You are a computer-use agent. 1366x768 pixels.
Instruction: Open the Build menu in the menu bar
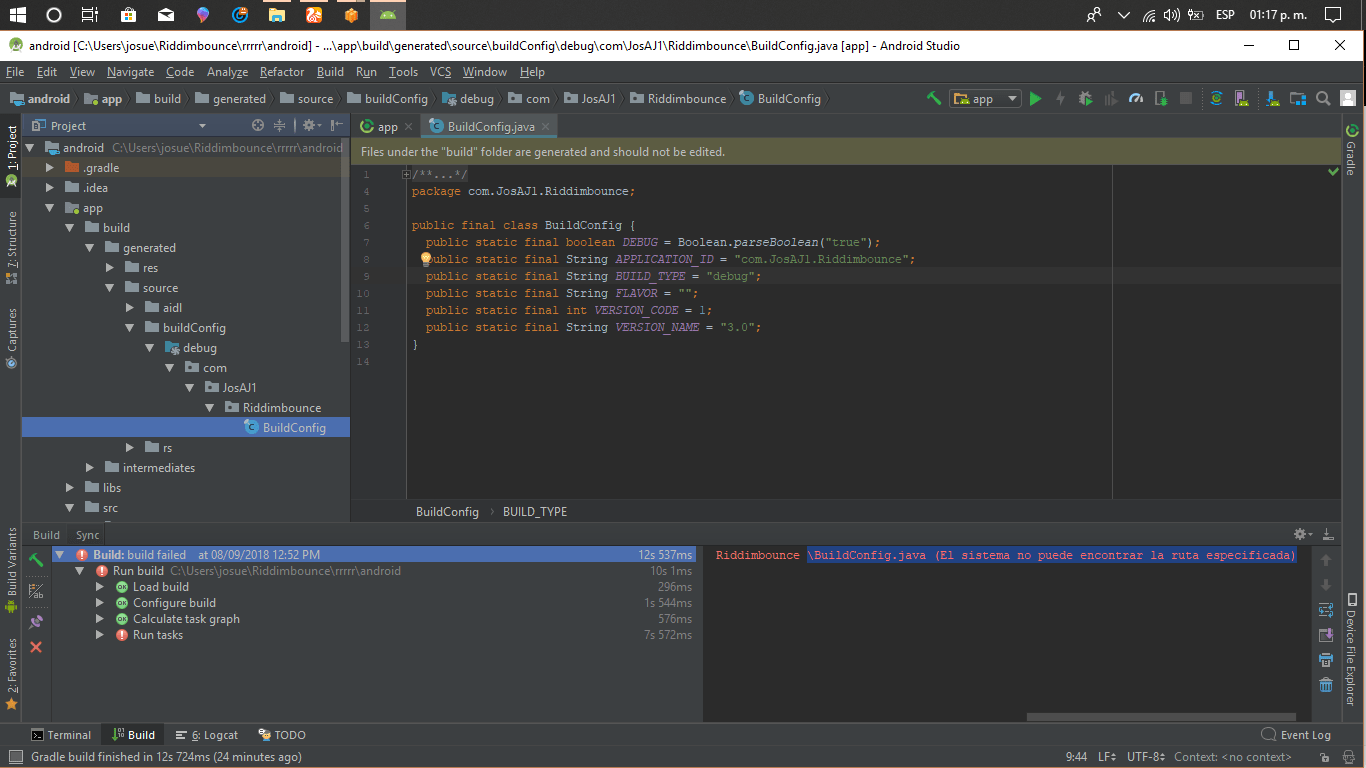(x=330, y=71)
